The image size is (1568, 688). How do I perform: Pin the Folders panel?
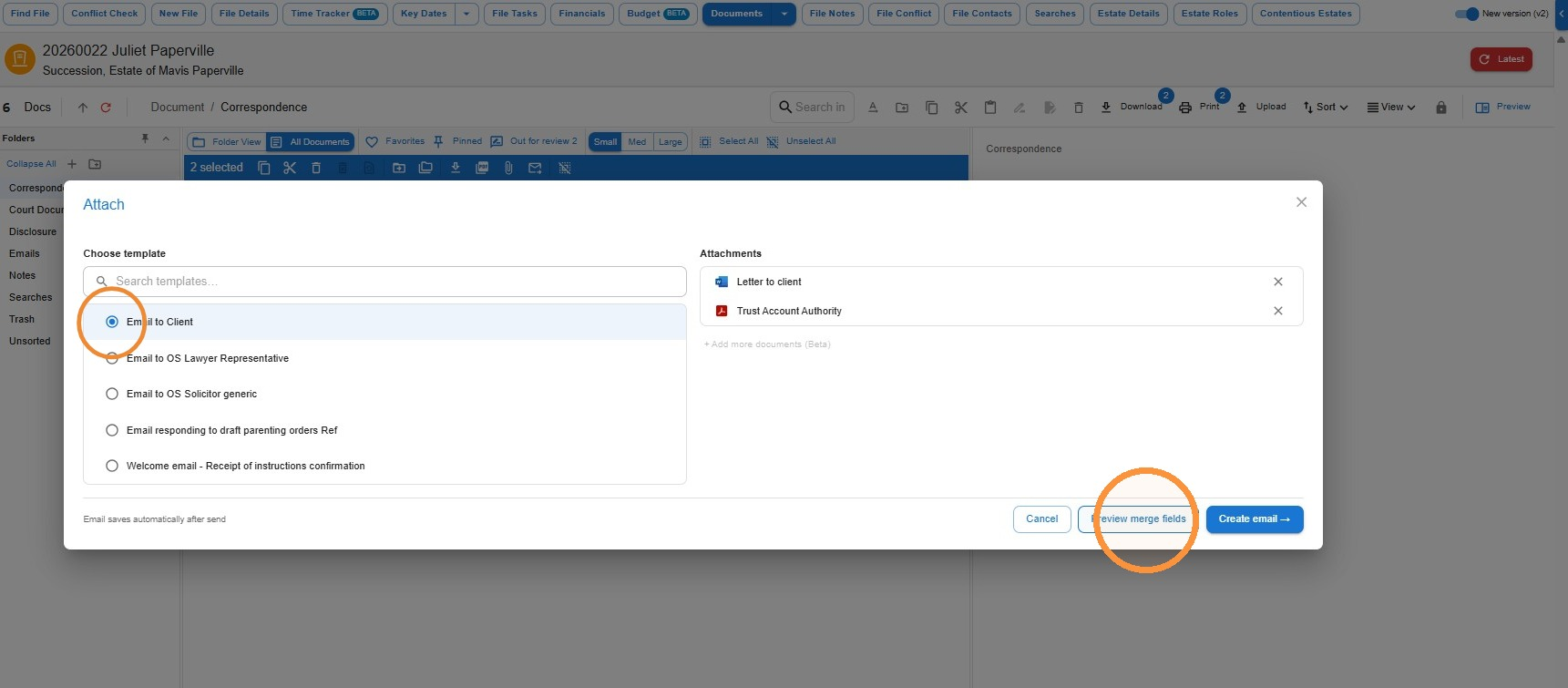[x=145, y=139]
